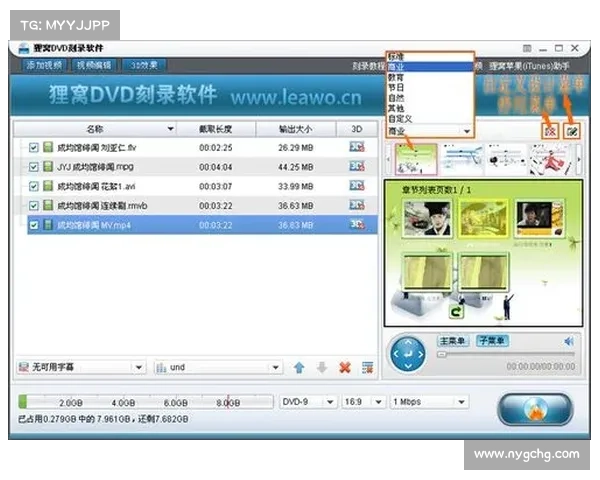Viewport: 600px width, 480px height.
Task: Move selected video up with blue arrow
Action: tap(299, 368)
